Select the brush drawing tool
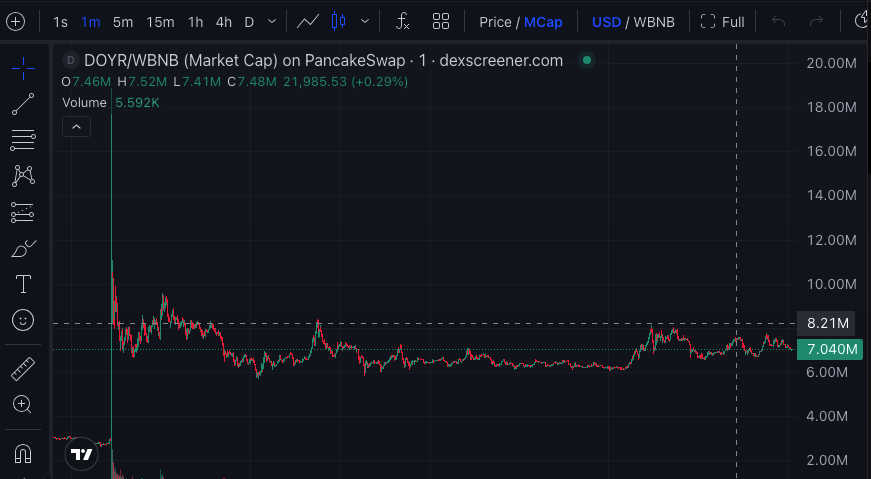This screenshot has width=871, height=479. [23, 248]
